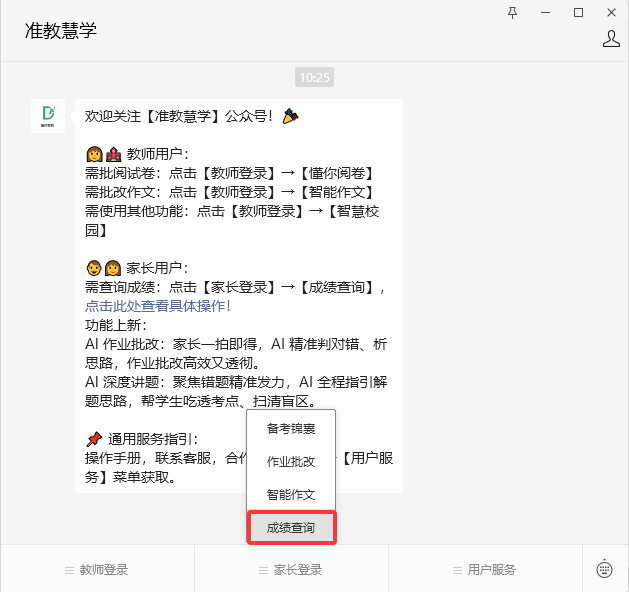
Task: Open link 点击此处查看具体操作!
Action: coord(158,306)
